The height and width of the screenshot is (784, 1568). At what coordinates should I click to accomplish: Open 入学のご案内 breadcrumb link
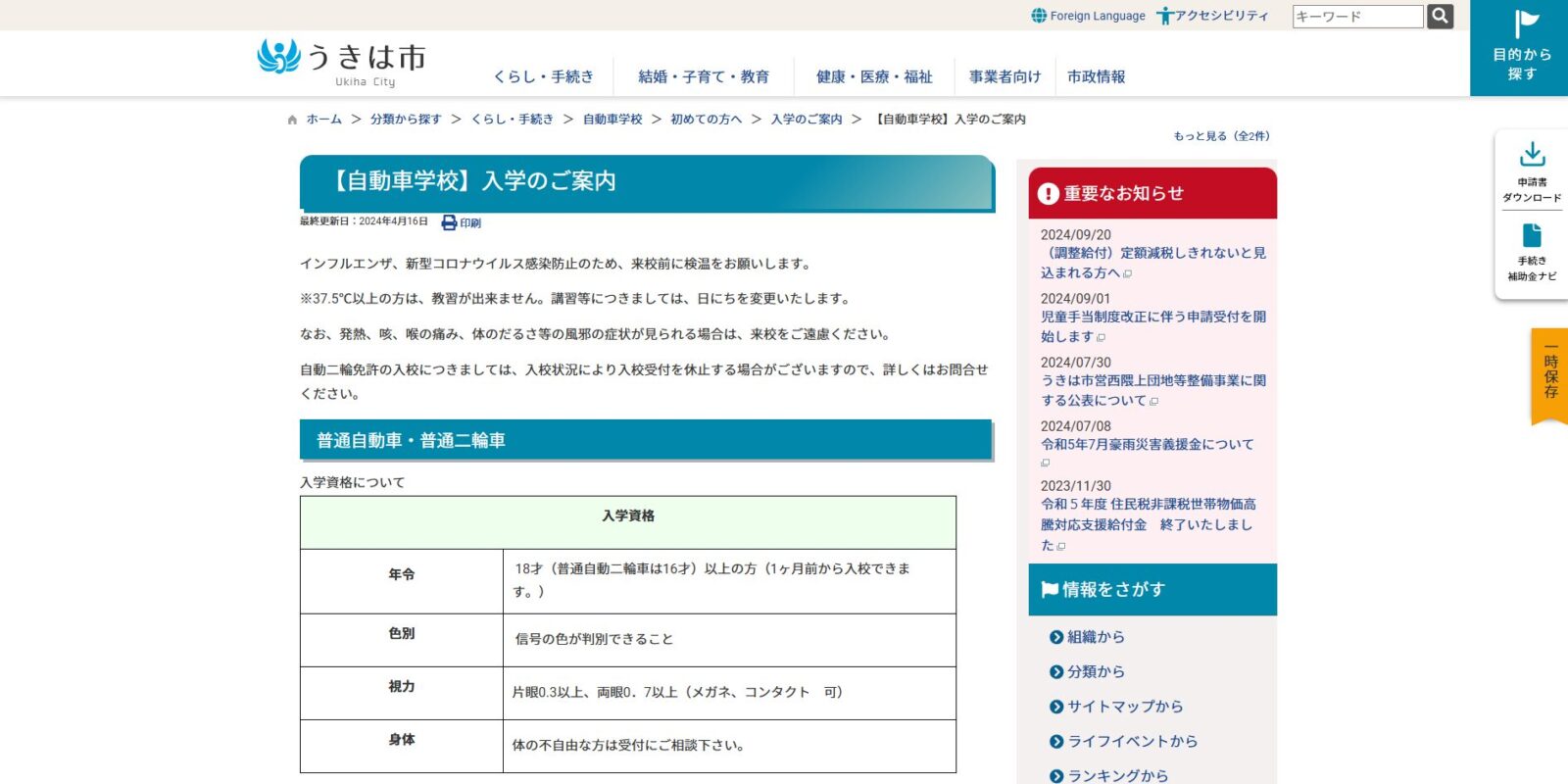click(807, 120)
